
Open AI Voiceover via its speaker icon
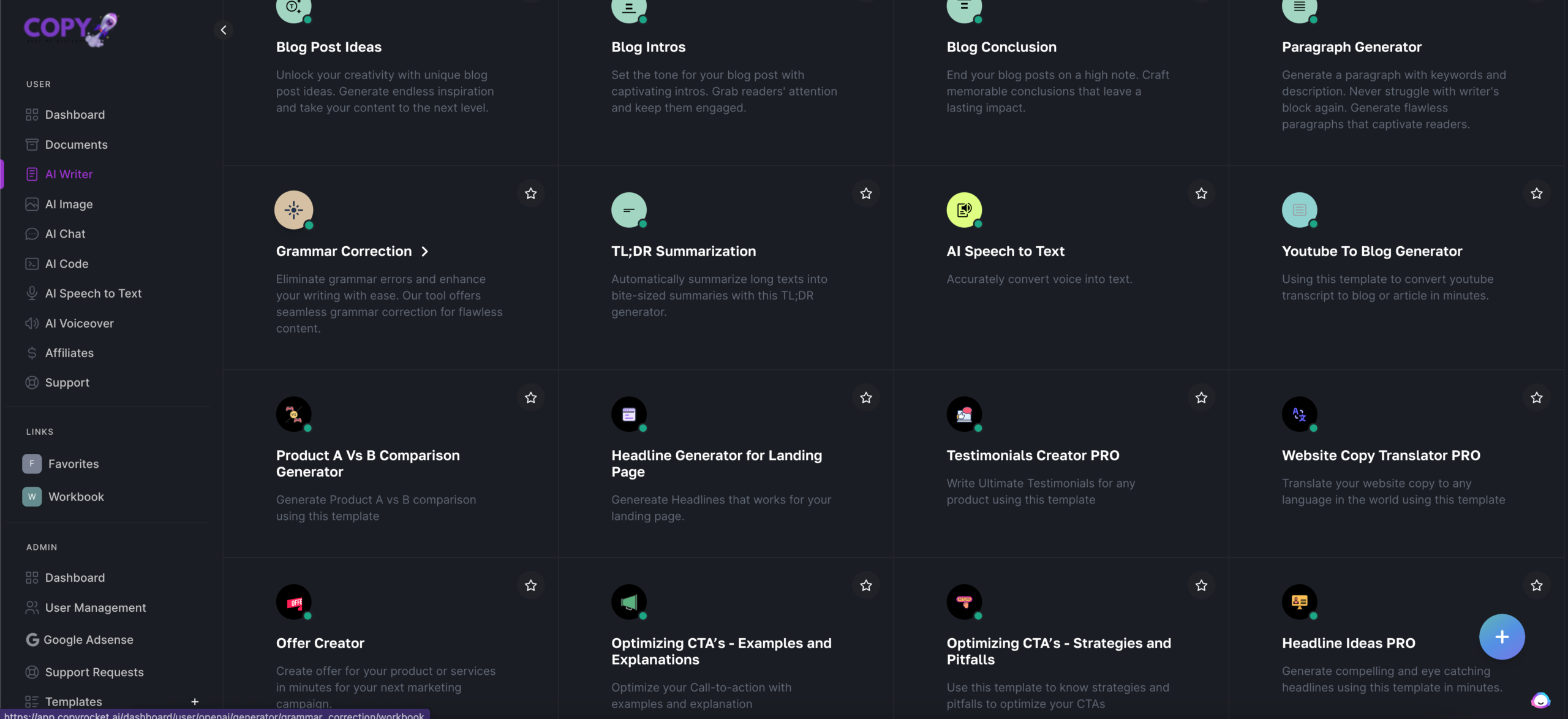pos(32,323)
